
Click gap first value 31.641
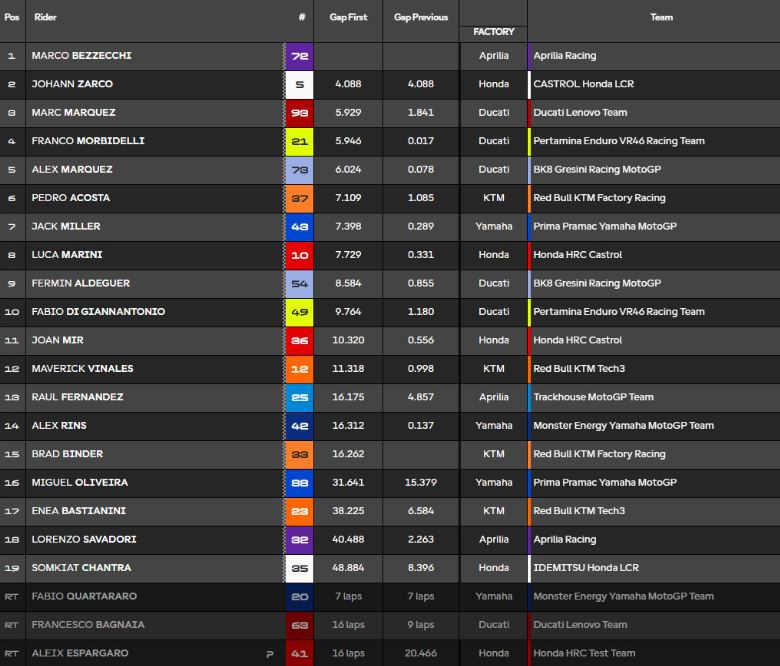[x=348, y=482]
